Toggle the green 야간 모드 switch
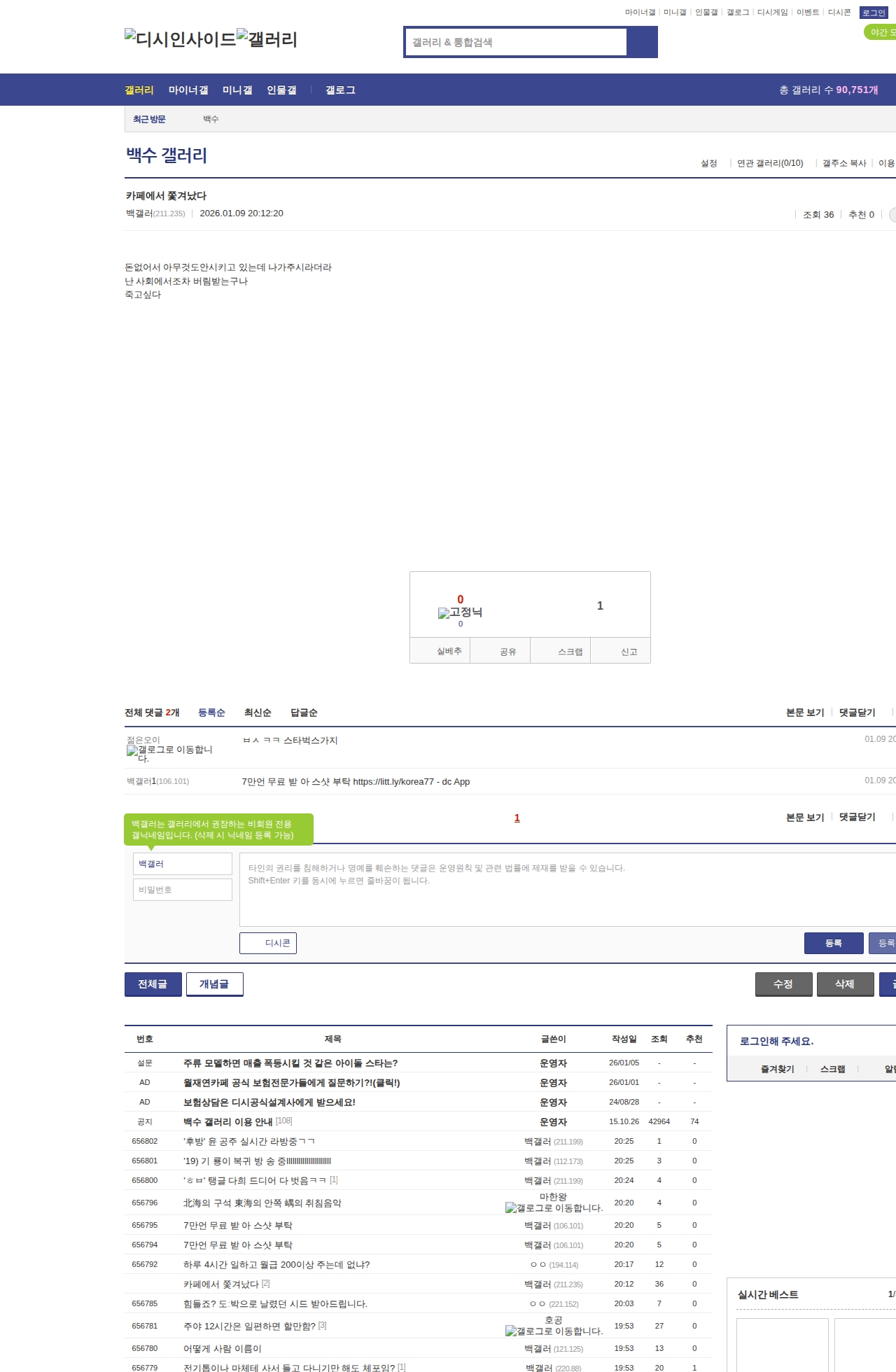The image size is (896, 1372). (881, 32)
